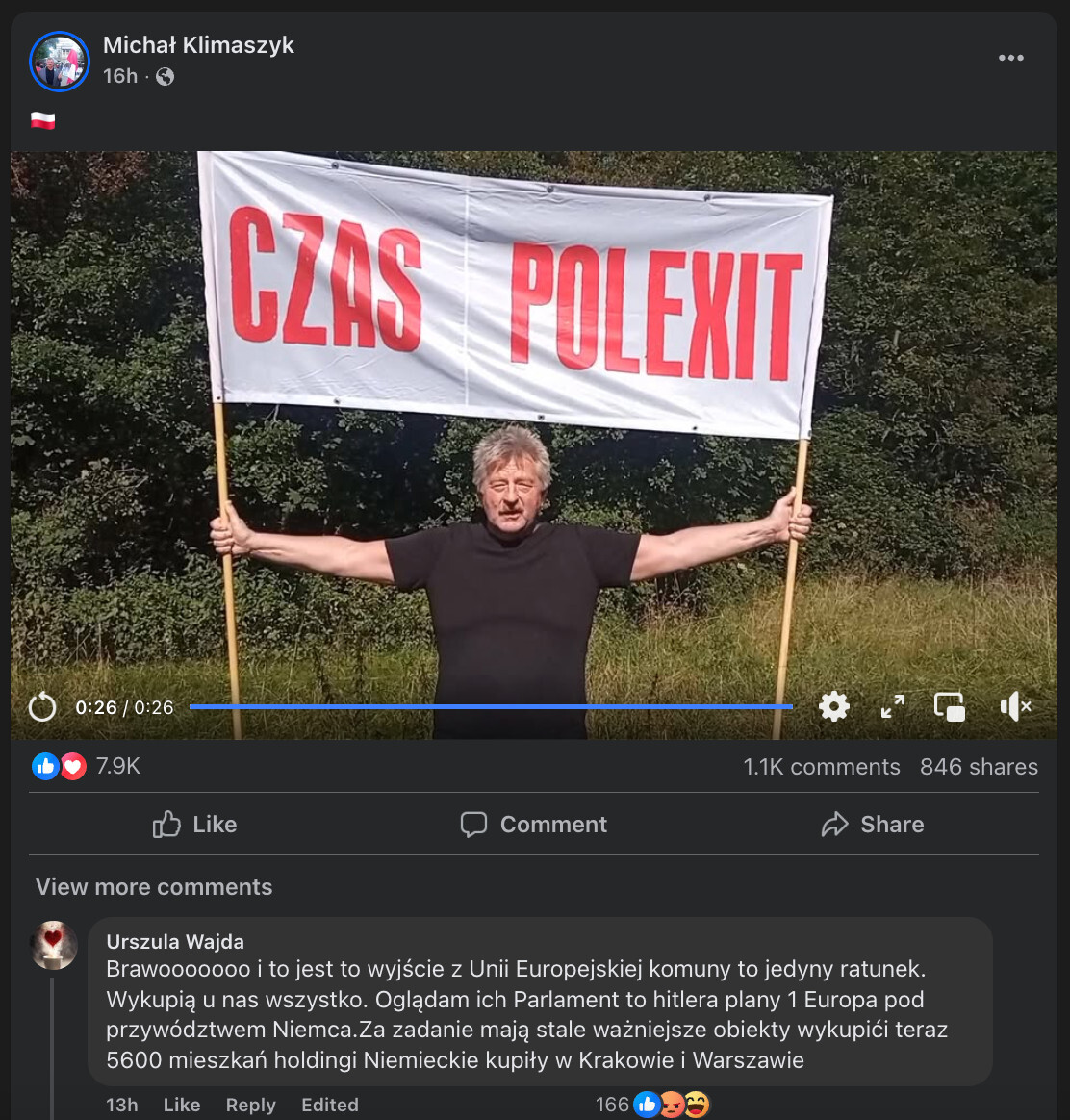
Task: Open the three-dot post options menu
Action: pos(1010,58)
